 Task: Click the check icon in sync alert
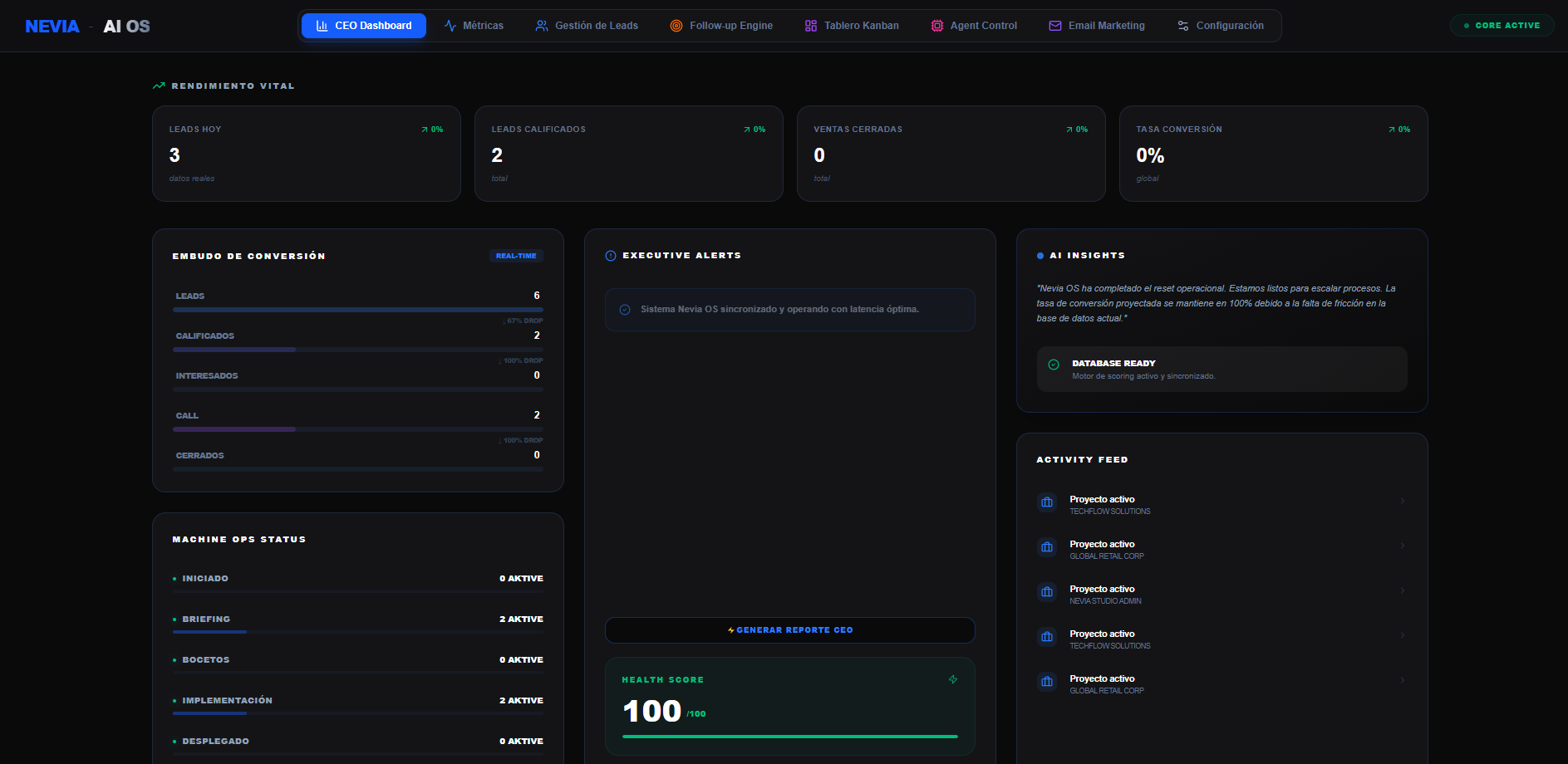pos(625,310)
